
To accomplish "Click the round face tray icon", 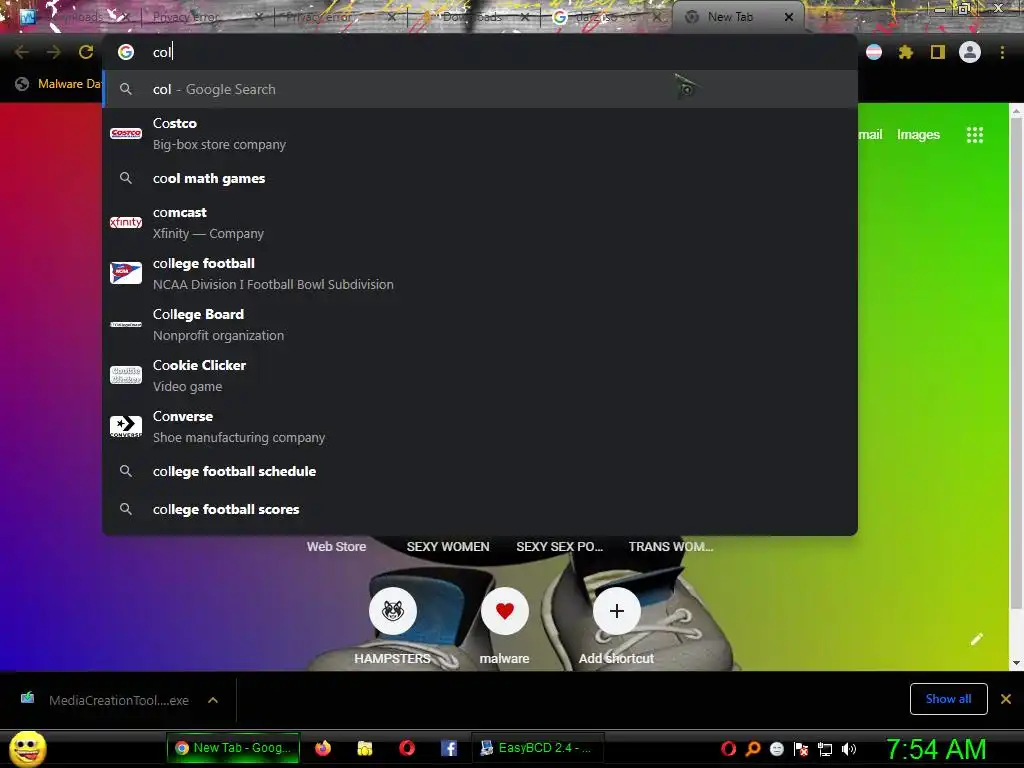I will point(776,749).
